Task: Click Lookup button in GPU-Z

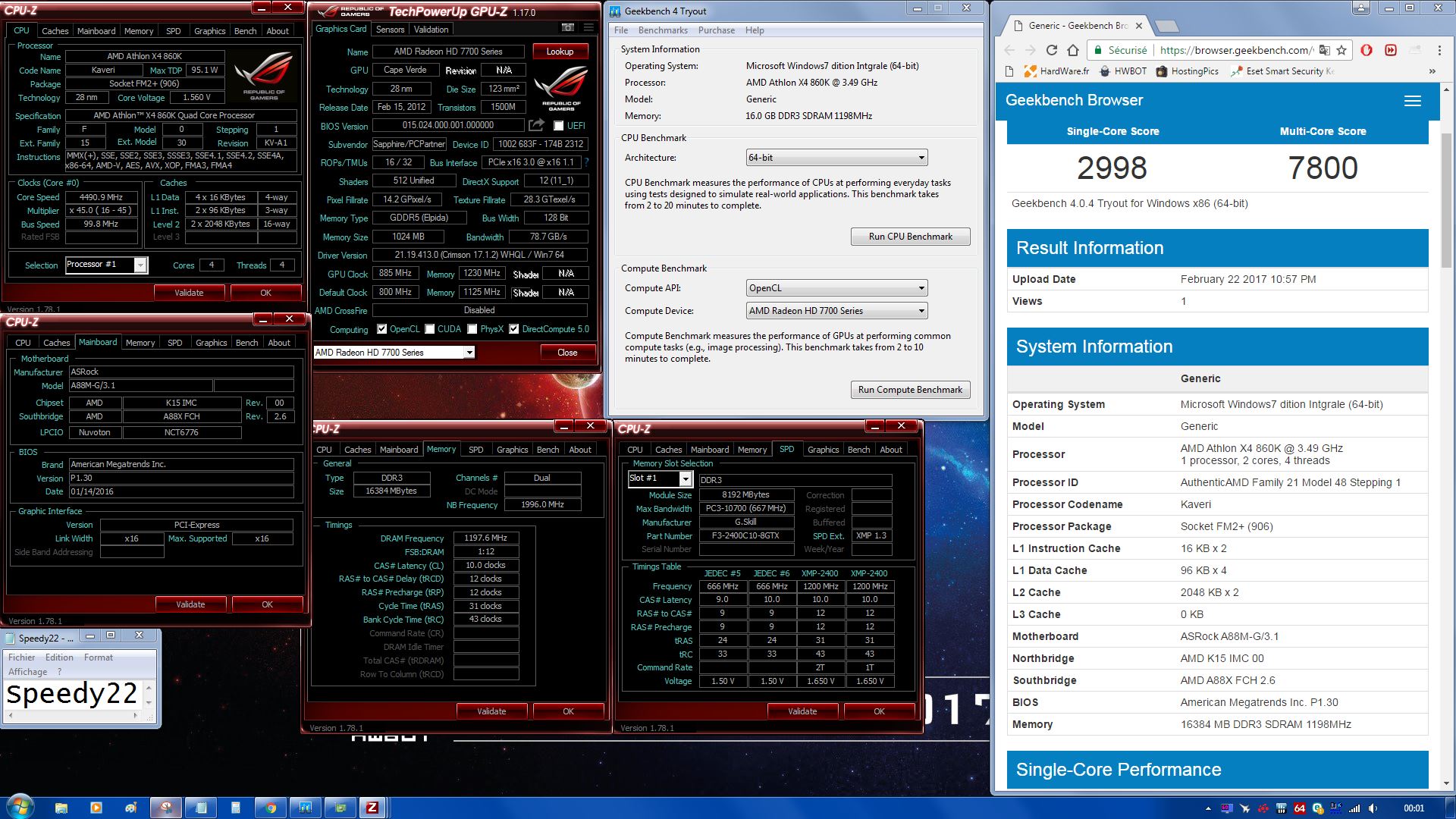Action: point(560,52)
